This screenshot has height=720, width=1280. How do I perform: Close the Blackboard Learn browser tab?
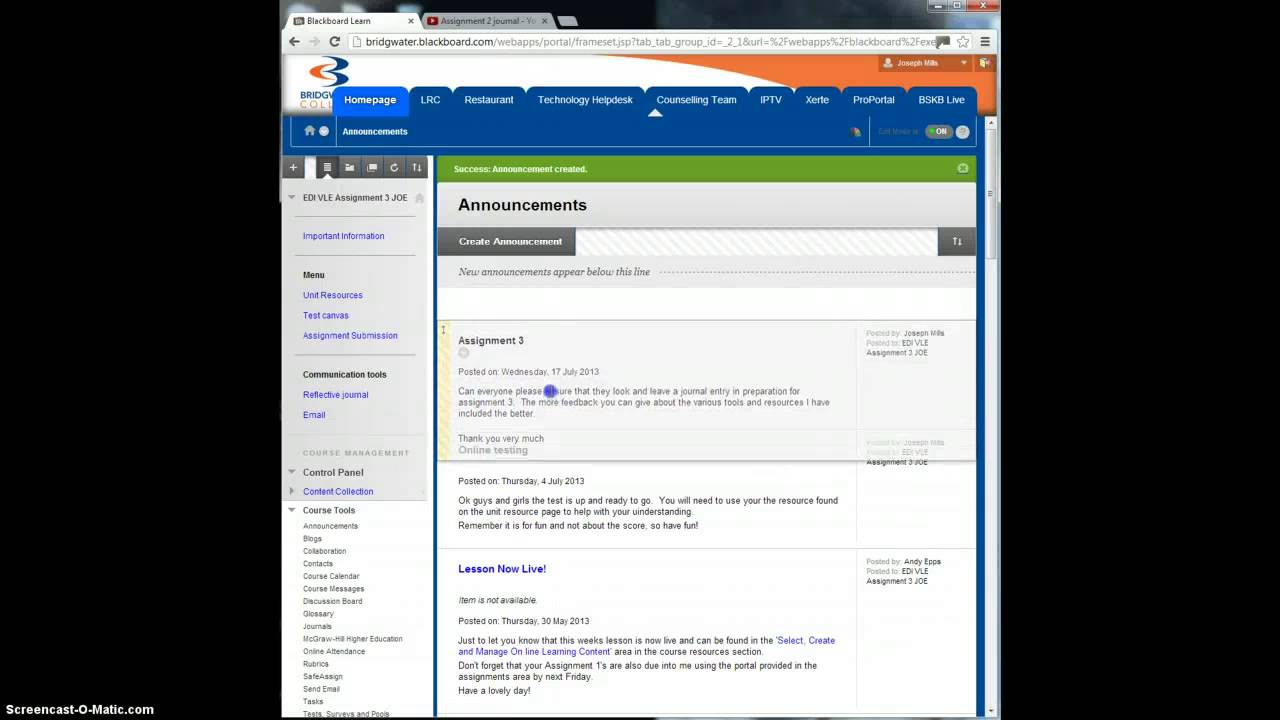point(411,21)
